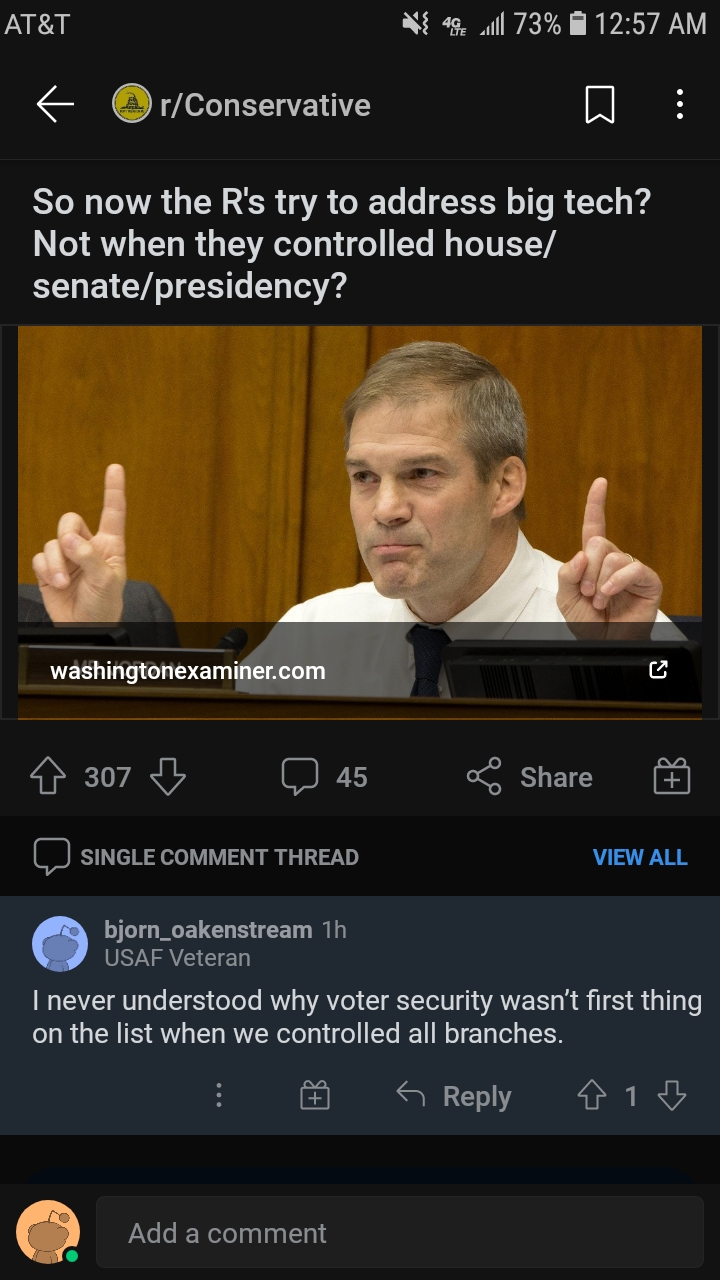Open the comment's three-dot options menu
The width and height of the screenshot is (720, 1280).
[x=218, y=1096]
